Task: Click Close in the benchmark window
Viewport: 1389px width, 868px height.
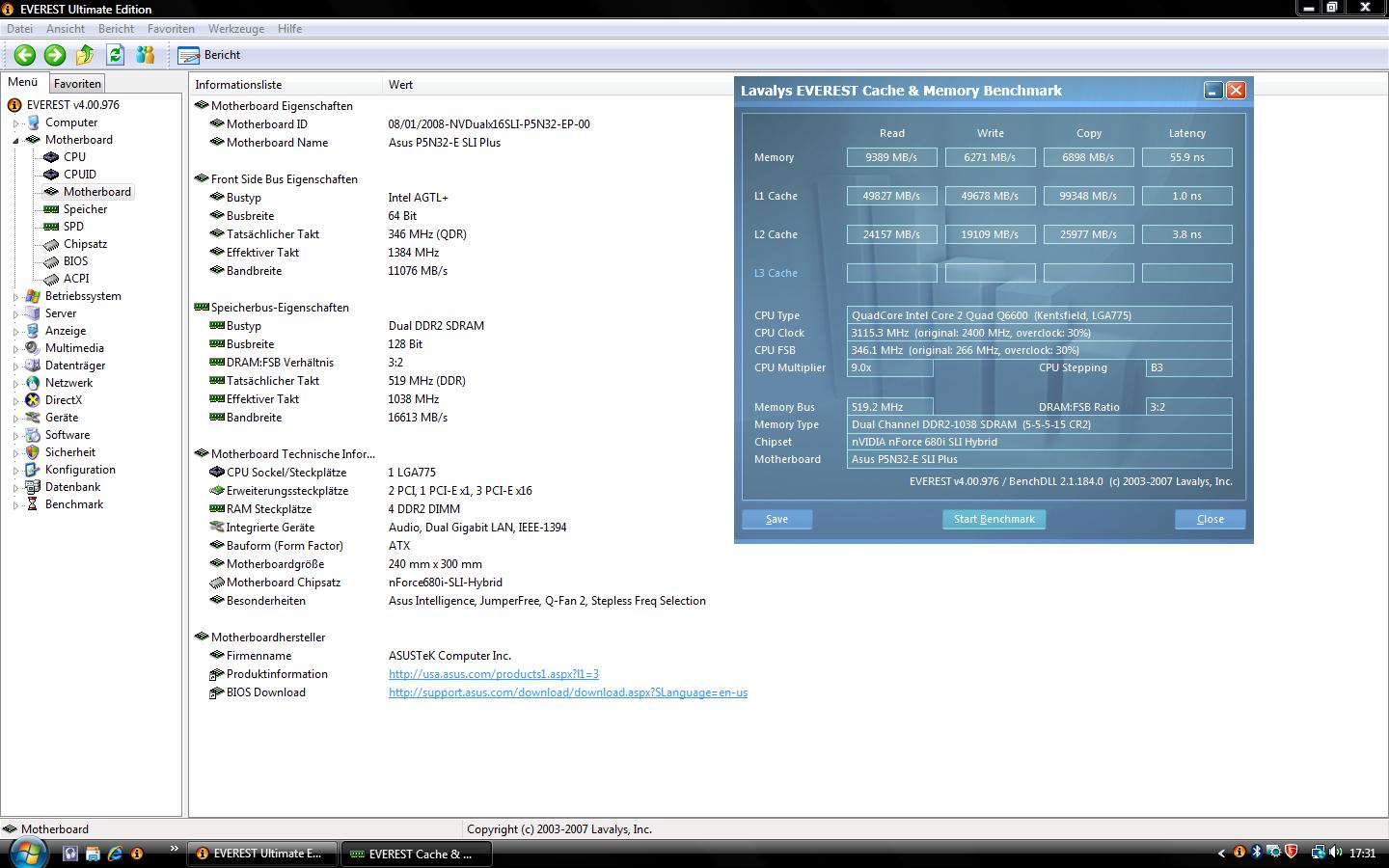Action: tap(1210, 519)
